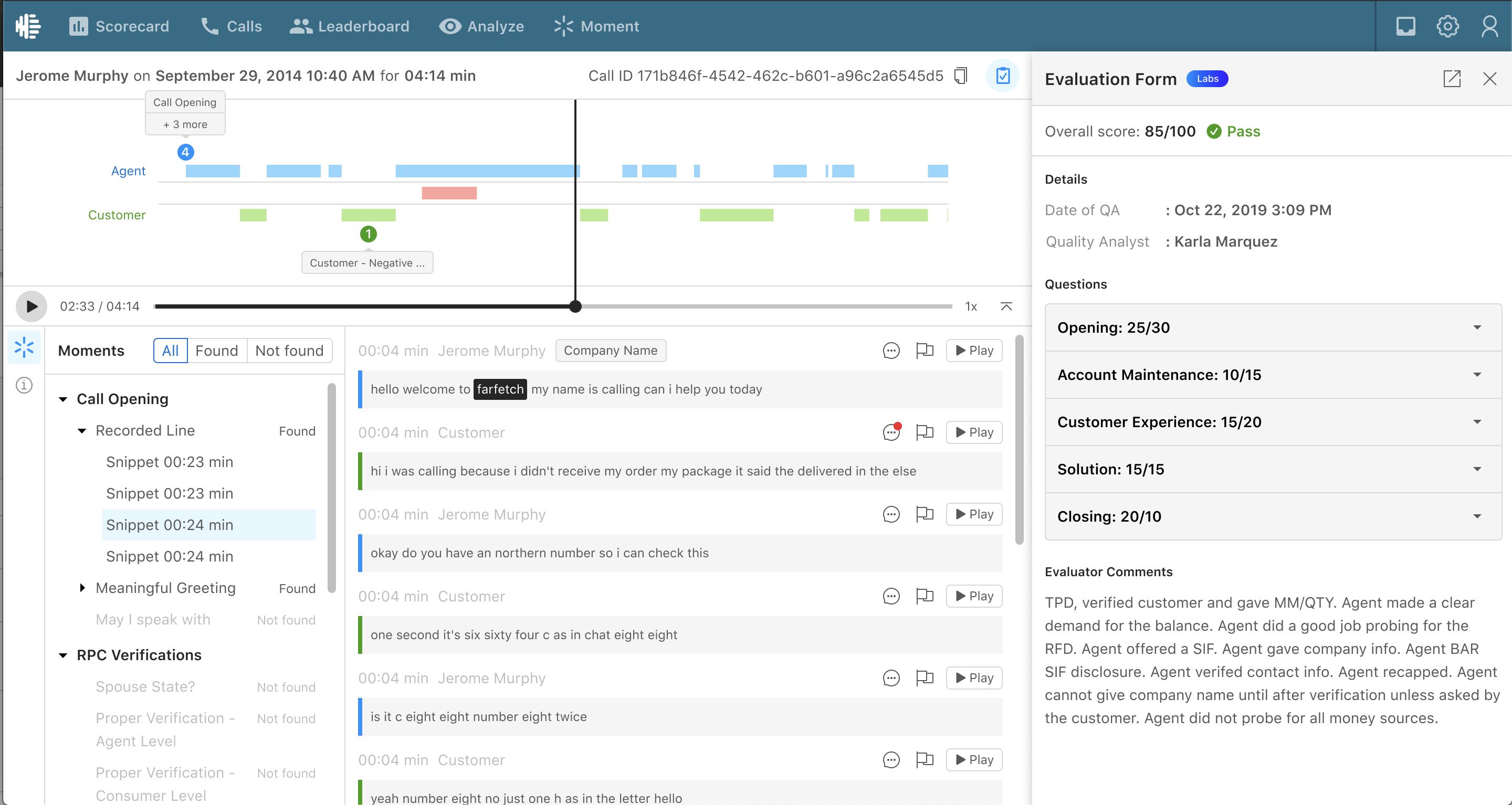Collapse the timeline with the up-arrow icon

pyautogui.click(x=1006, y=306)
